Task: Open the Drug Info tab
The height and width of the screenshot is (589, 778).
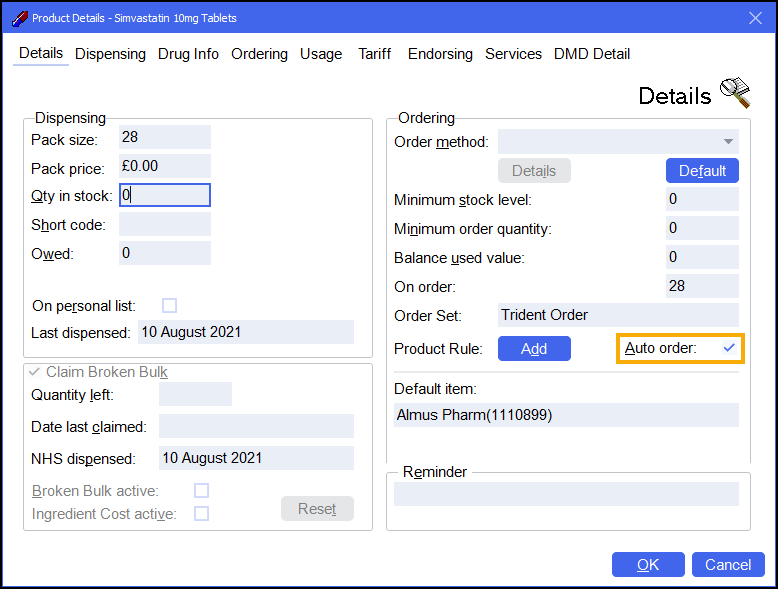Action: 188,54
